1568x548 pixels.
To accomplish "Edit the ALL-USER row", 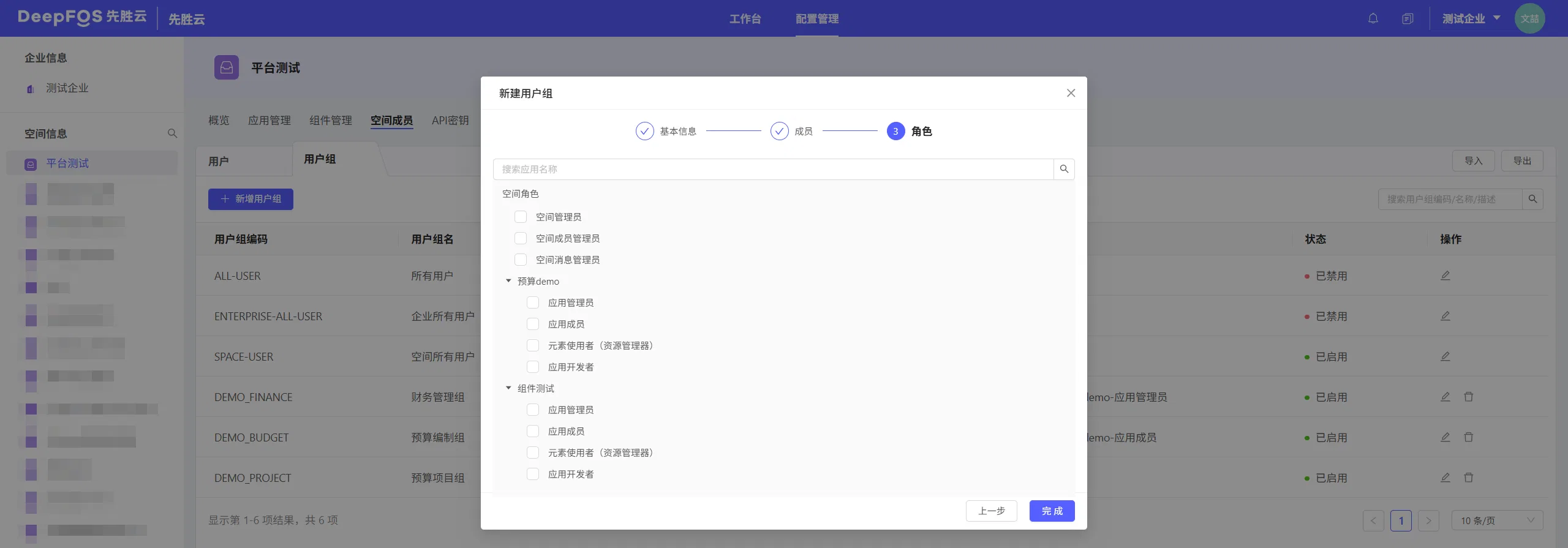I will [1445, 276].
